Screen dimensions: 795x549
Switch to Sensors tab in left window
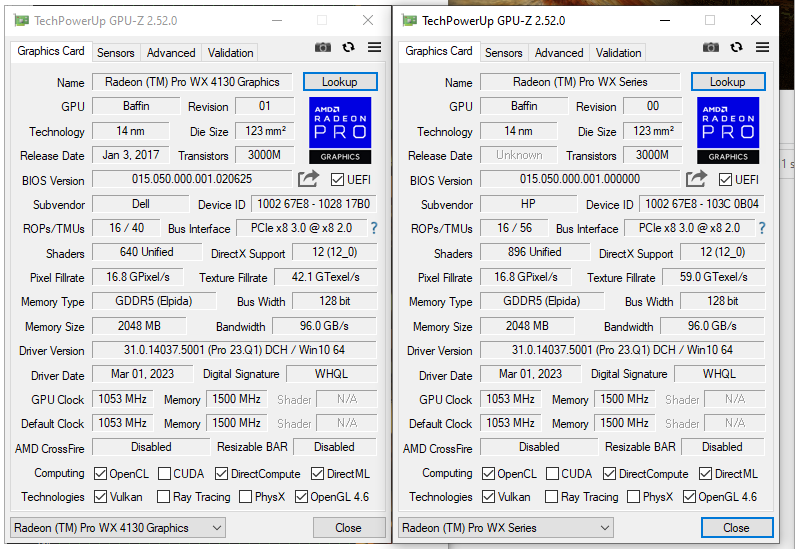pos(116,53)
